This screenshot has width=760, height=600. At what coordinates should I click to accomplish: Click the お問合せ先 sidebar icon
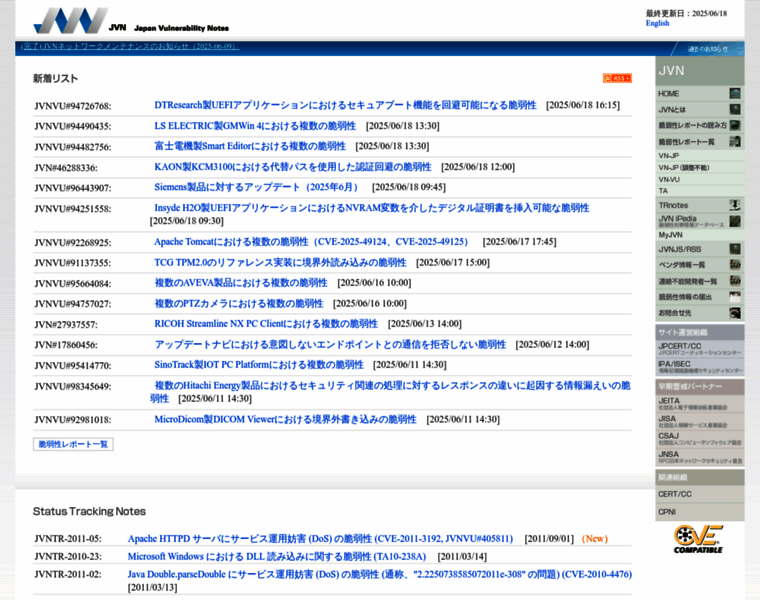coord(735,313)
